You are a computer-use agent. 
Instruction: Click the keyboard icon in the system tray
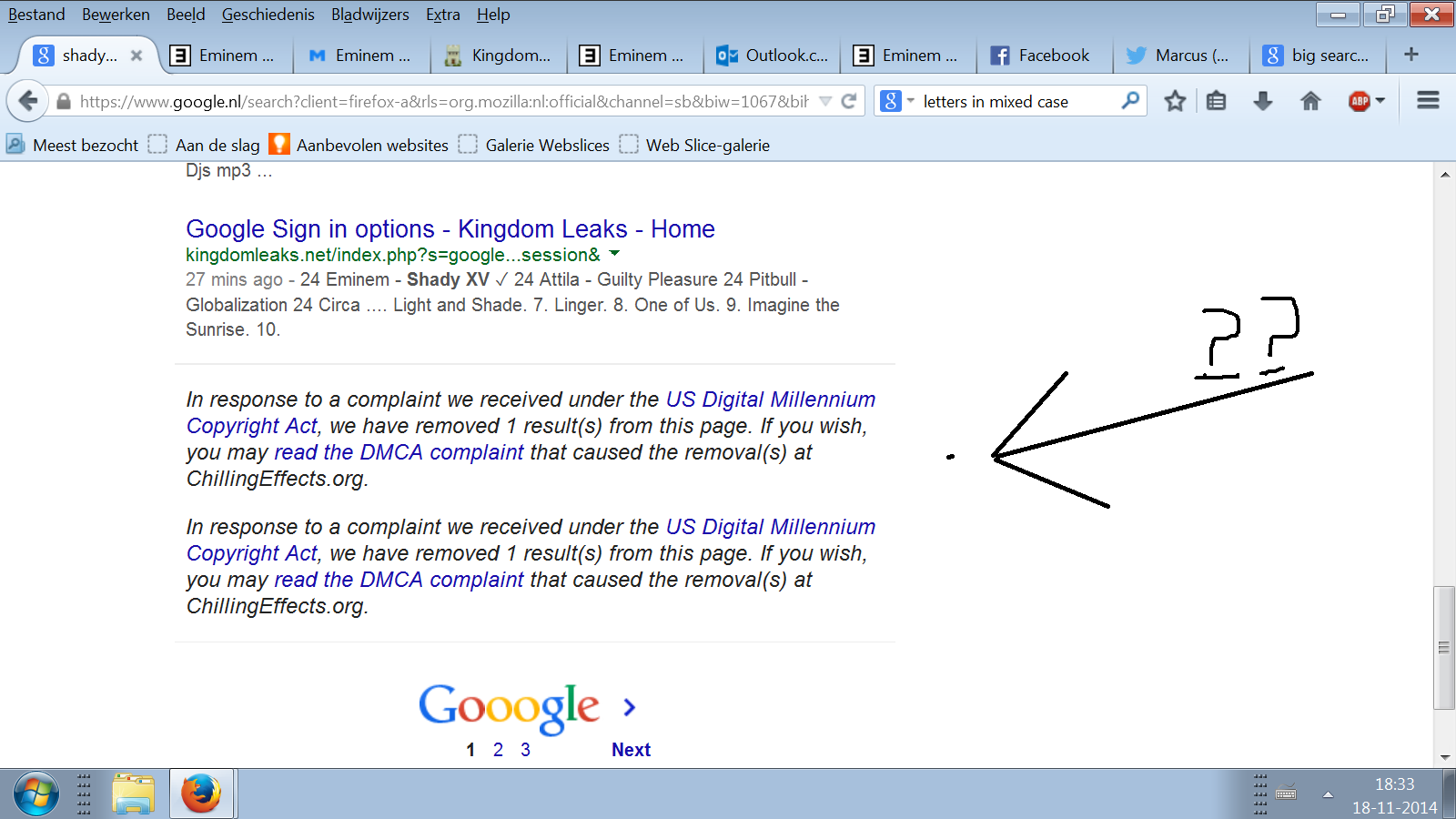pos(1286,794)
